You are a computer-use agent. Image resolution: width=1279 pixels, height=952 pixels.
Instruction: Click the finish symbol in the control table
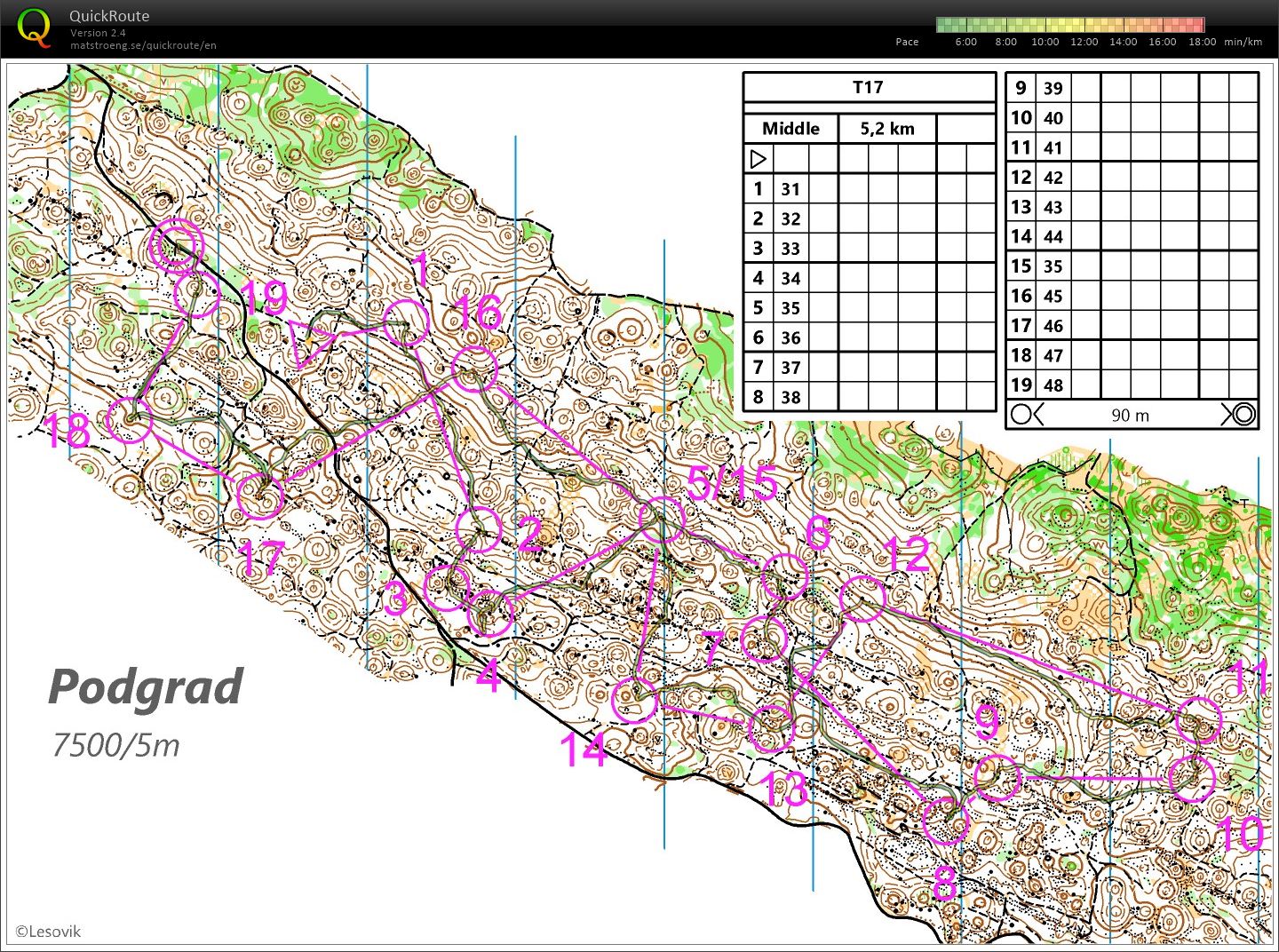click(1240, 415)
